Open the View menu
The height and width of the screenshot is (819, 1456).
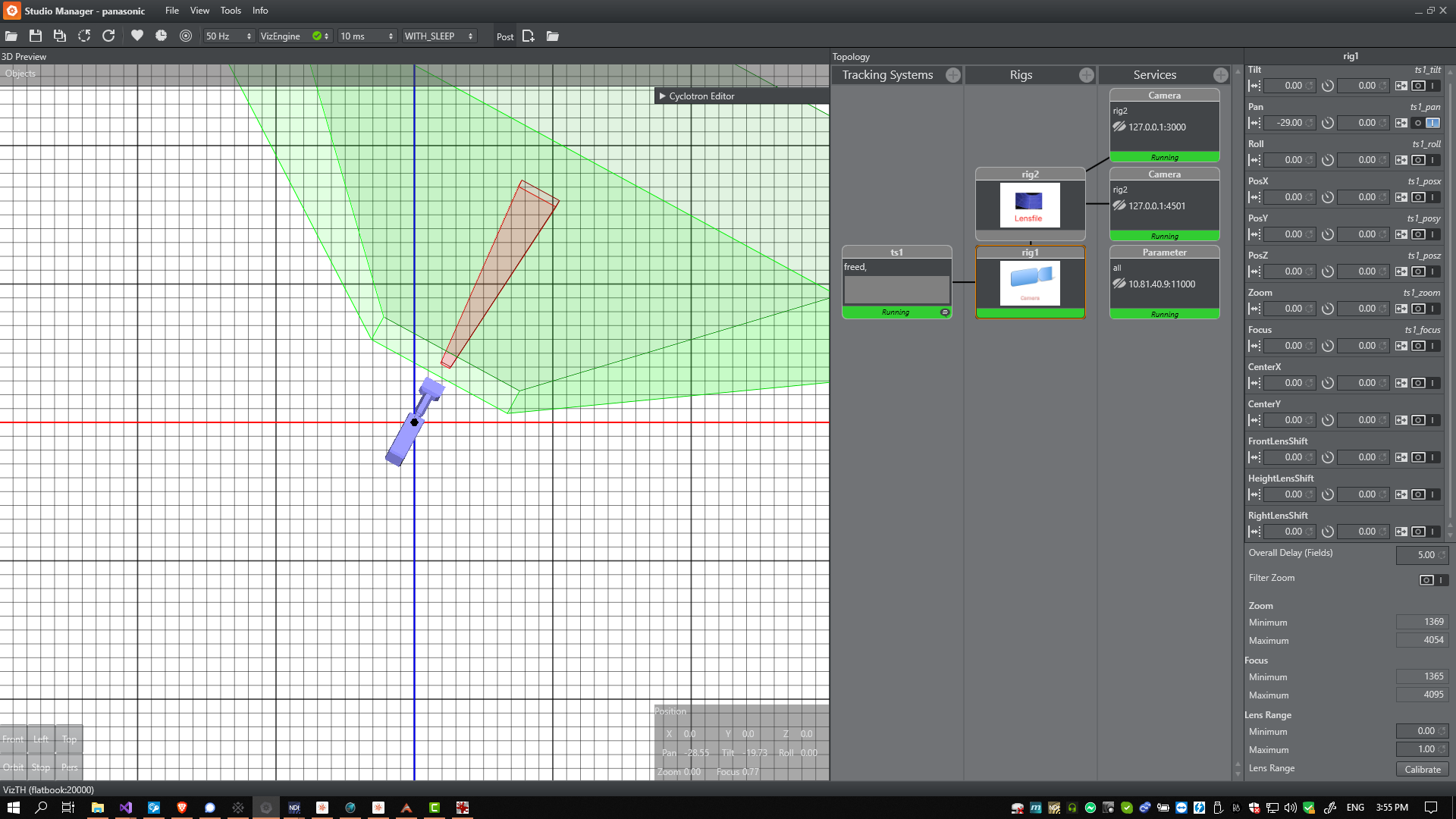point(199,11)
